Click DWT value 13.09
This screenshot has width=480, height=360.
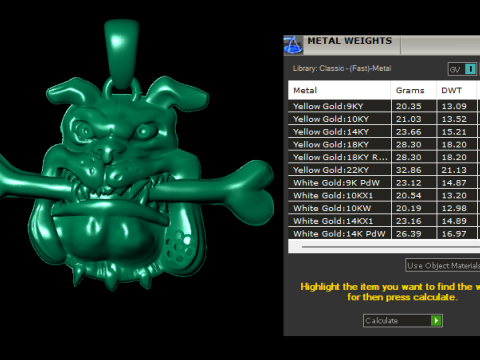(454, 106)
